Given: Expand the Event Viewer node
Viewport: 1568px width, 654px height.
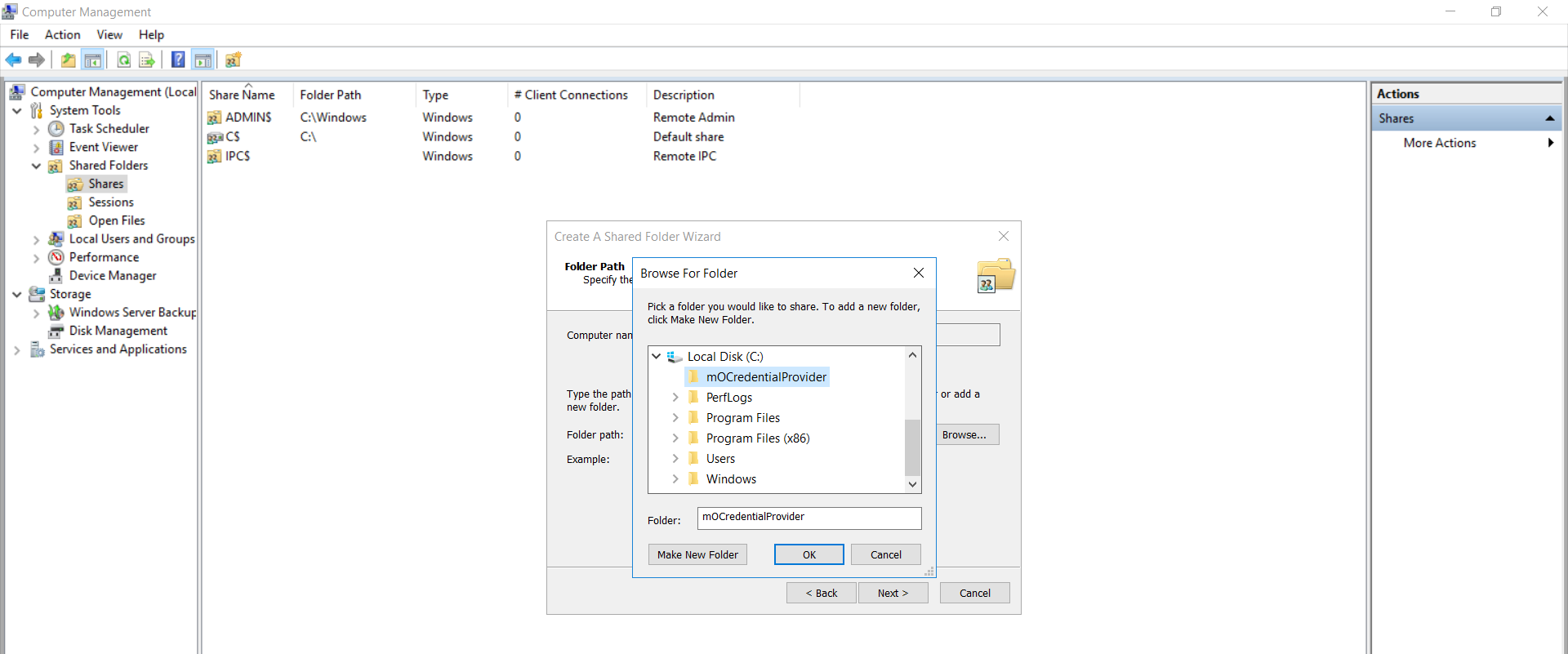Looking at the screenshot, I should point(36,148).
